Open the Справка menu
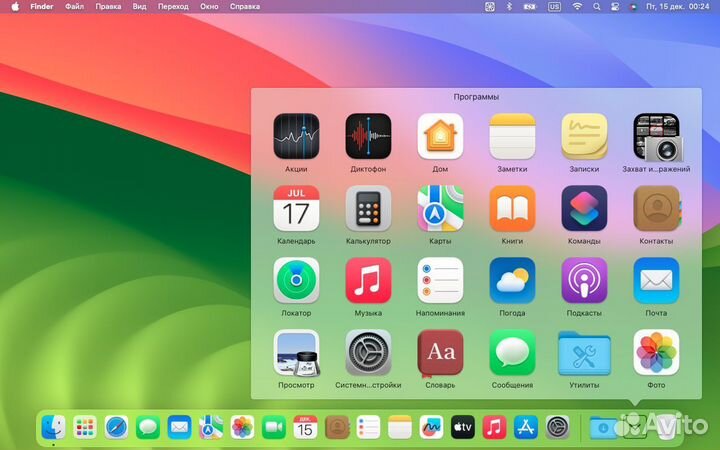Viewport: 720px width, 450px height. click(245, 6)
